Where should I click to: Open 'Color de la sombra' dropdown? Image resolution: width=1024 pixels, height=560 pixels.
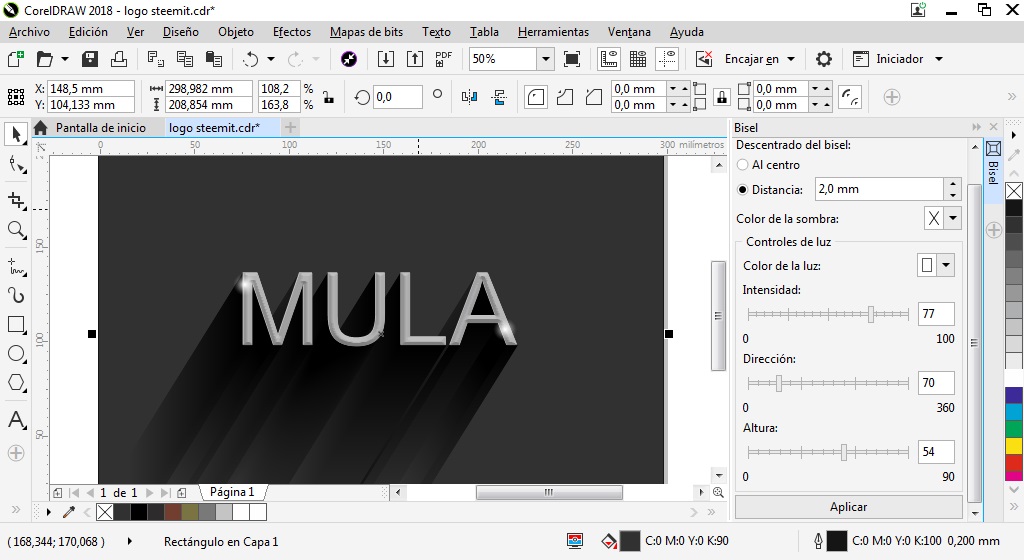[953, 218]
